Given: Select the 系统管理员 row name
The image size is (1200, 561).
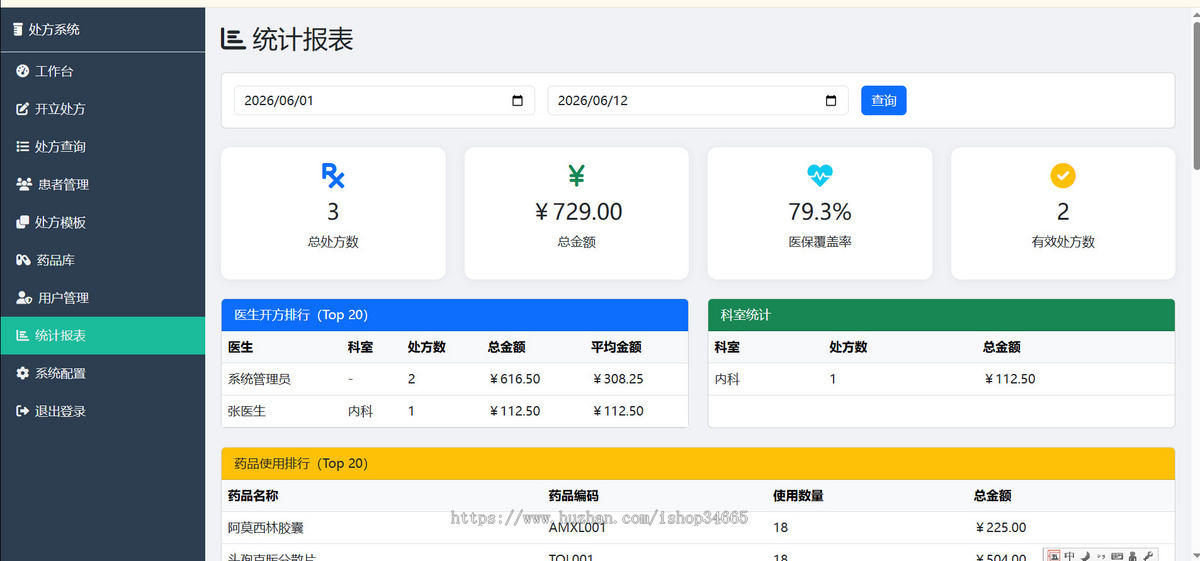Looking at the screenshot, I should coord(259,379).
